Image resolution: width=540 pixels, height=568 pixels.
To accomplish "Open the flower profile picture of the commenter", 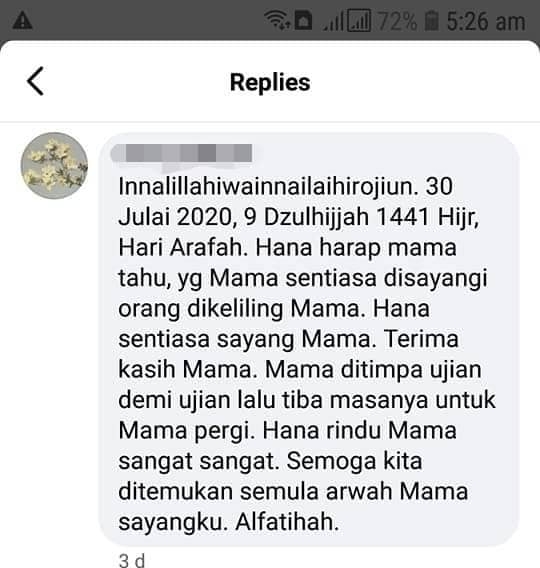I will [54, 166].
